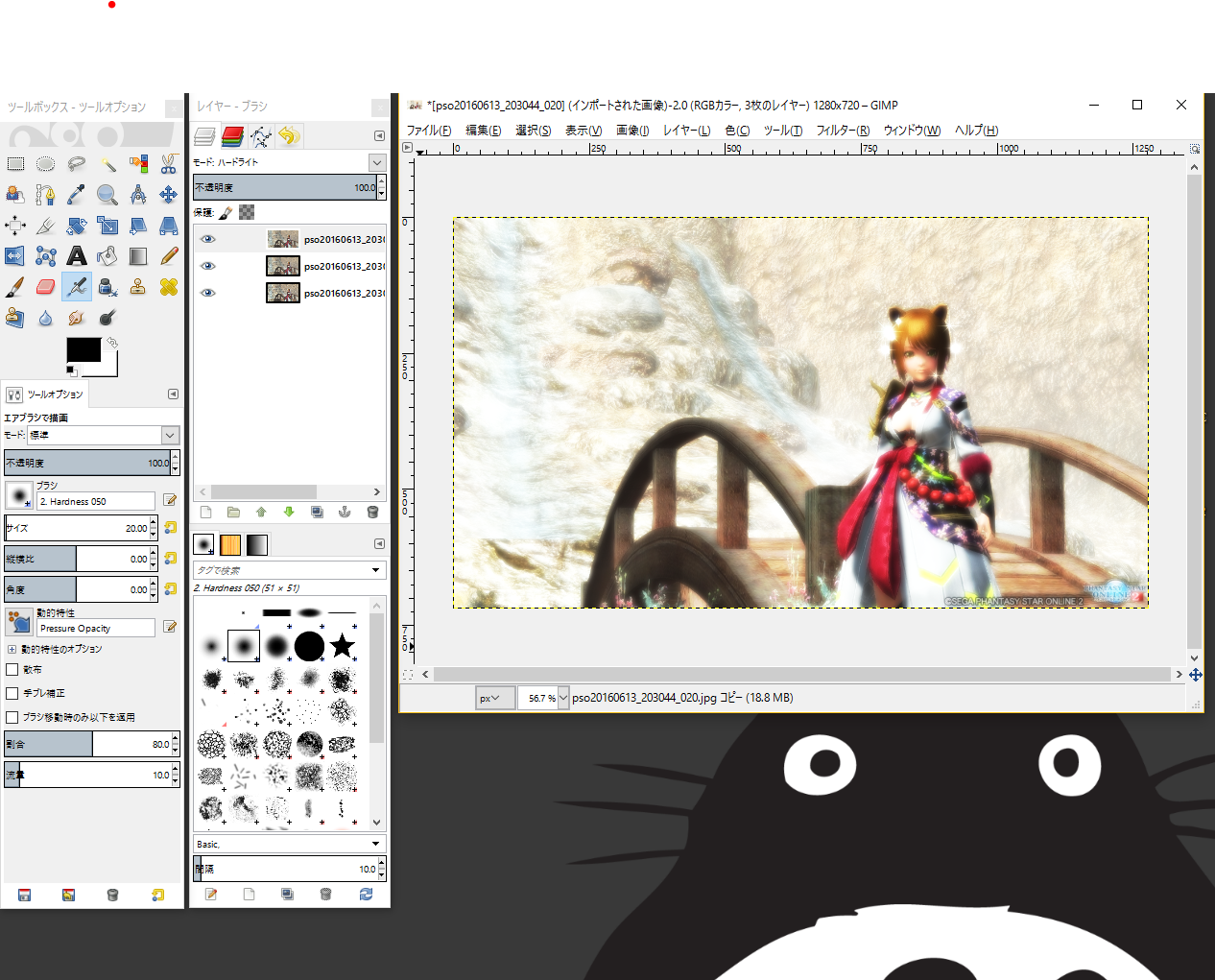1215x980 pixels.
Task: Click the black foreground color swatch
Action: (83, 350)
